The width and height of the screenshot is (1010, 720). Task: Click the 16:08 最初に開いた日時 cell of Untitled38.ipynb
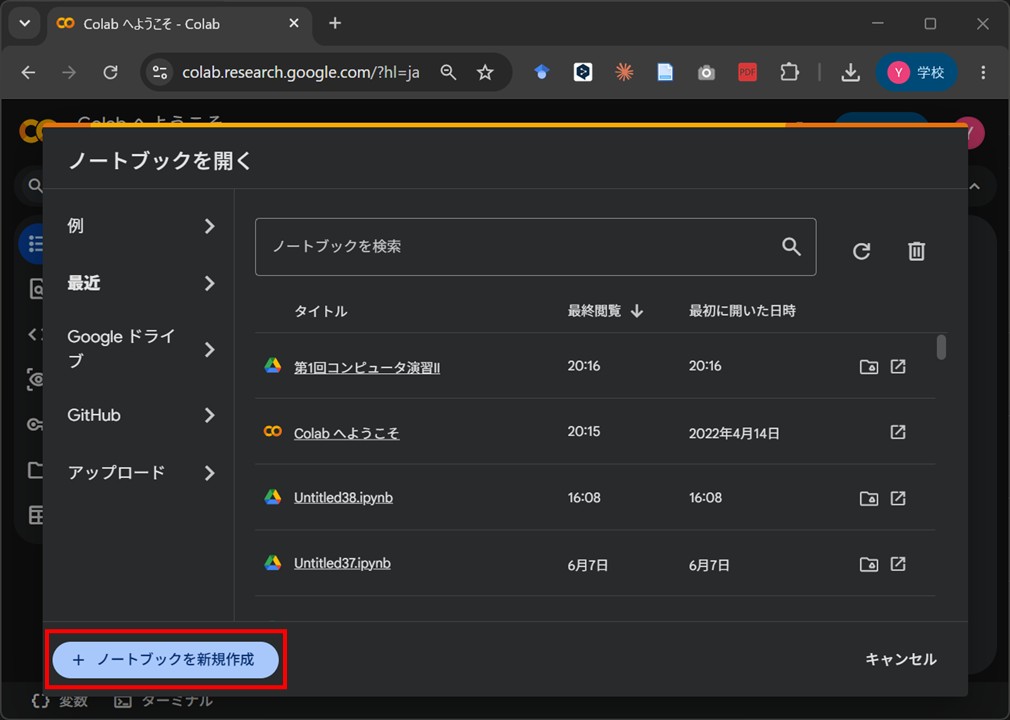(705, 498)
